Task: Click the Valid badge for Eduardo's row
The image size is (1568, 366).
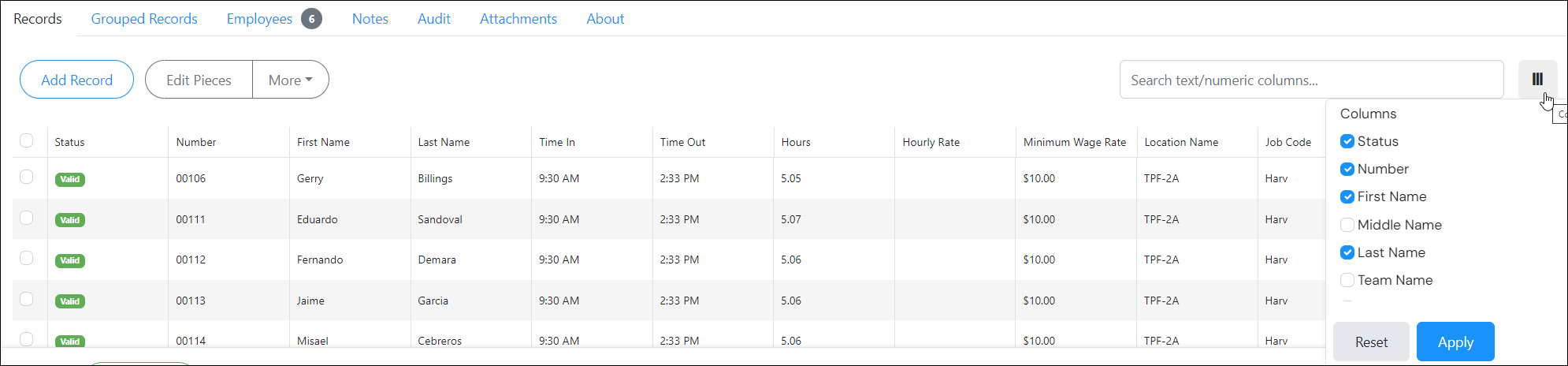Action: coord(70,220)
